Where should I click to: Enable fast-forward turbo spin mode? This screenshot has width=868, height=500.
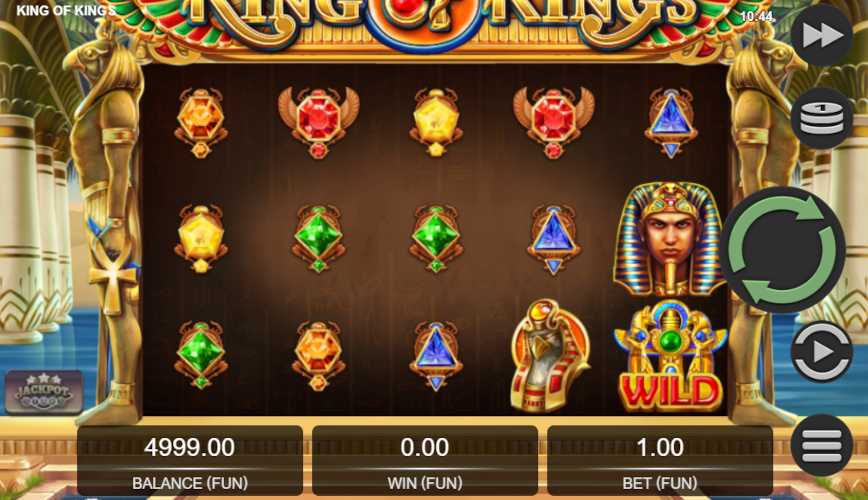point(822,35)
